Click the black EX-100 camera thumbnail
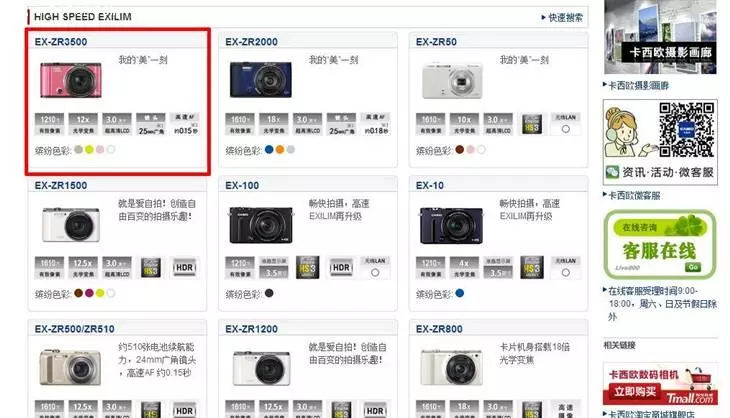This screenshot has height=418, width=730. point(261,225)
